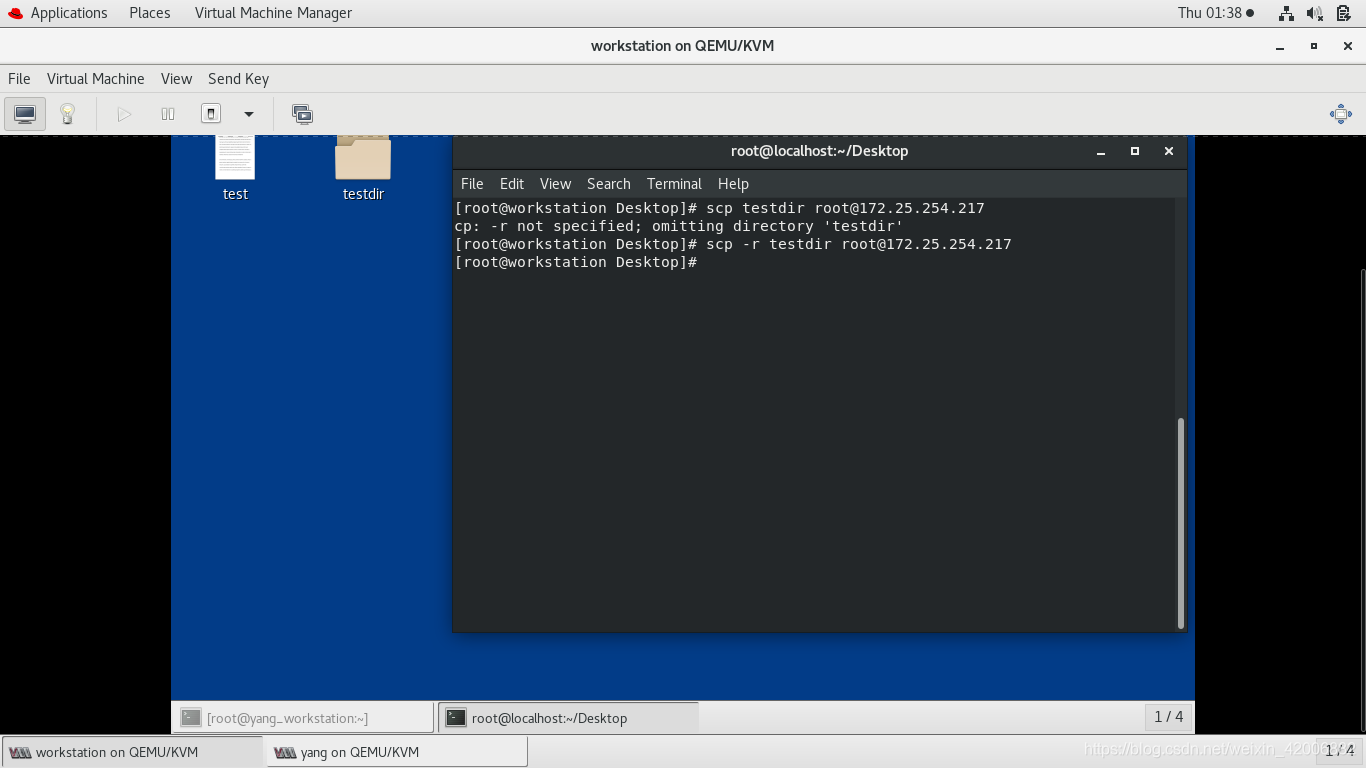The width and height of the screenshot is (1366, 768).
Task: Manage VM snapshots icon
Action: (x=302, y=114)
